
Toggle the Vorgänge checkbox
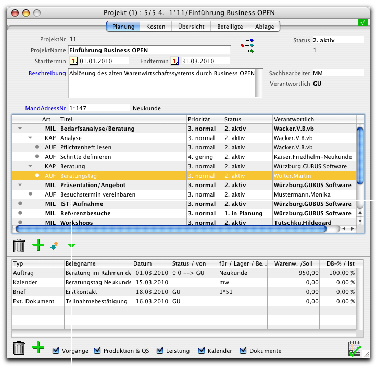click(x=56, y=350)
